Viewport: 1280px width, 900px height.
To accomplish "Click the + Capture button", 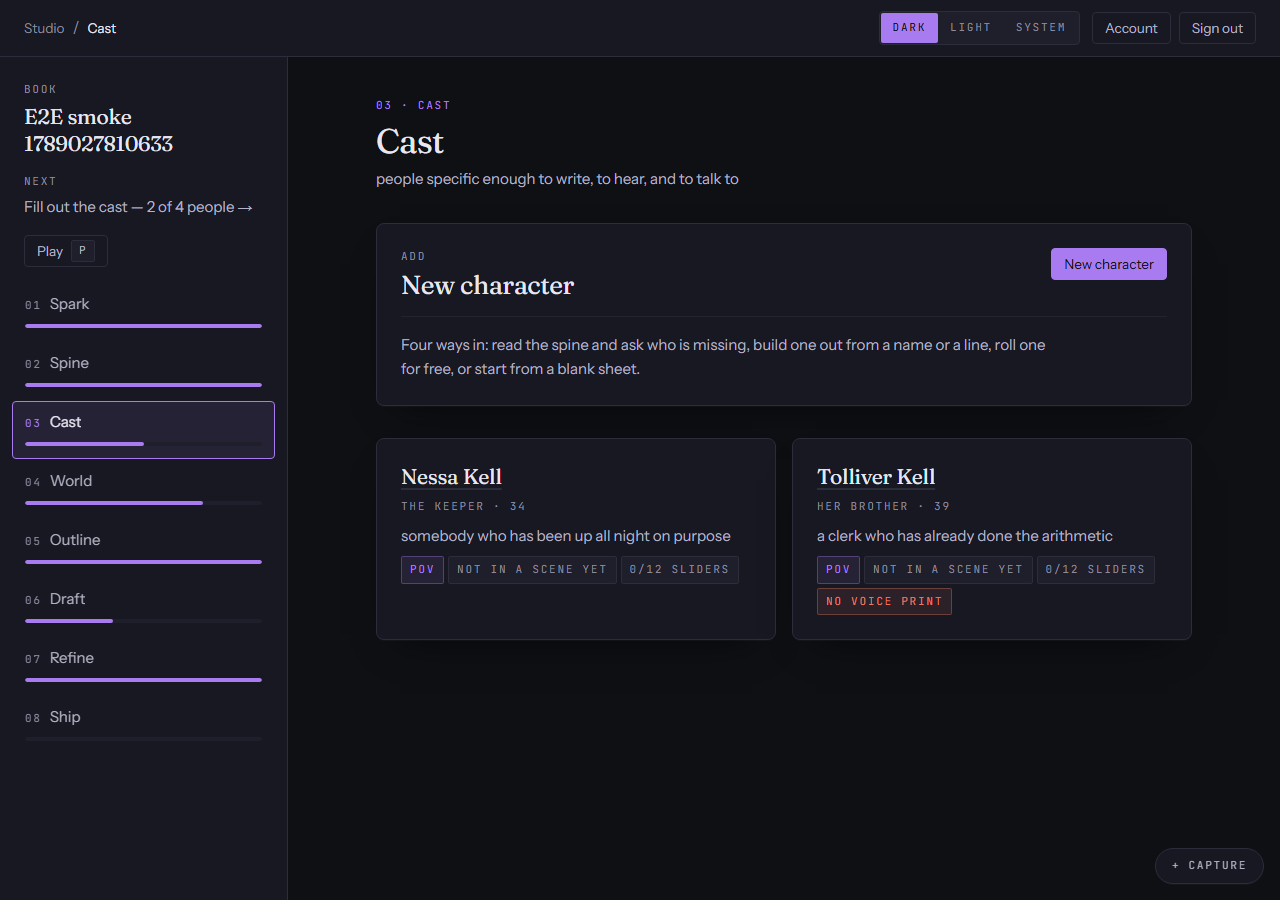I will click(x=1209, y=866).
